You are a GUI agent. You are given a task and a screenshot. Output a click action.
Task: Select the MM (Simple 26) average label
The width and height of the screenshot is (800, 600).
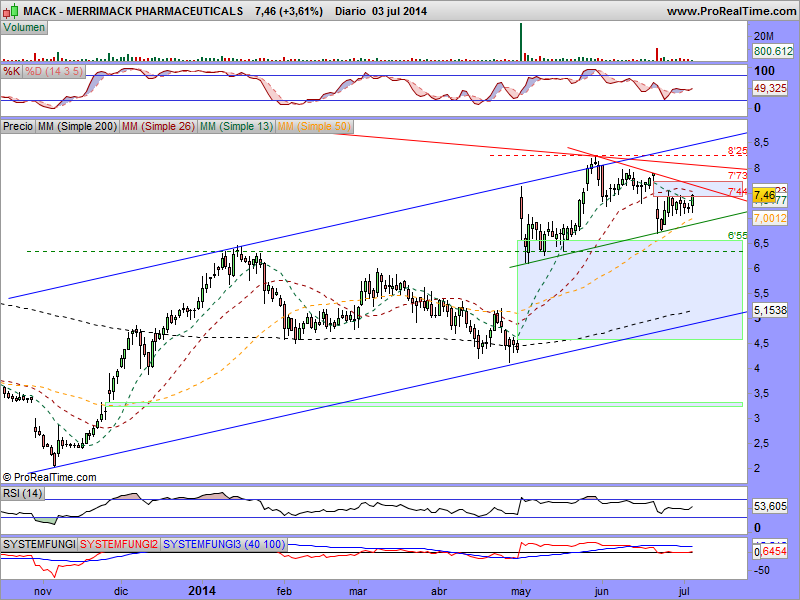click(x=158, y=126)
